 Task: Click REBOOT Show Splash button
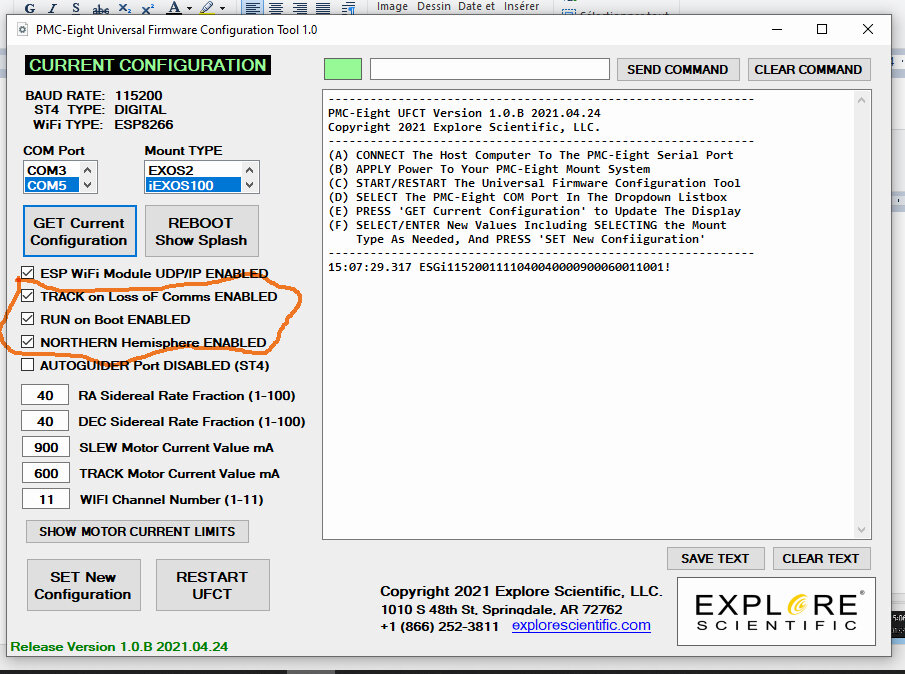(x=201, y=231)
